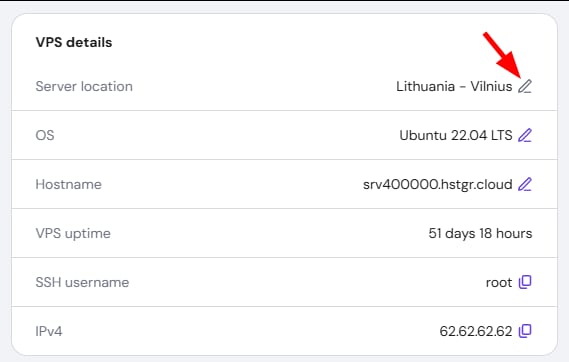Click the VPS uptime label
The height and width of the screenshot is (362, 569).
point(73,234)
